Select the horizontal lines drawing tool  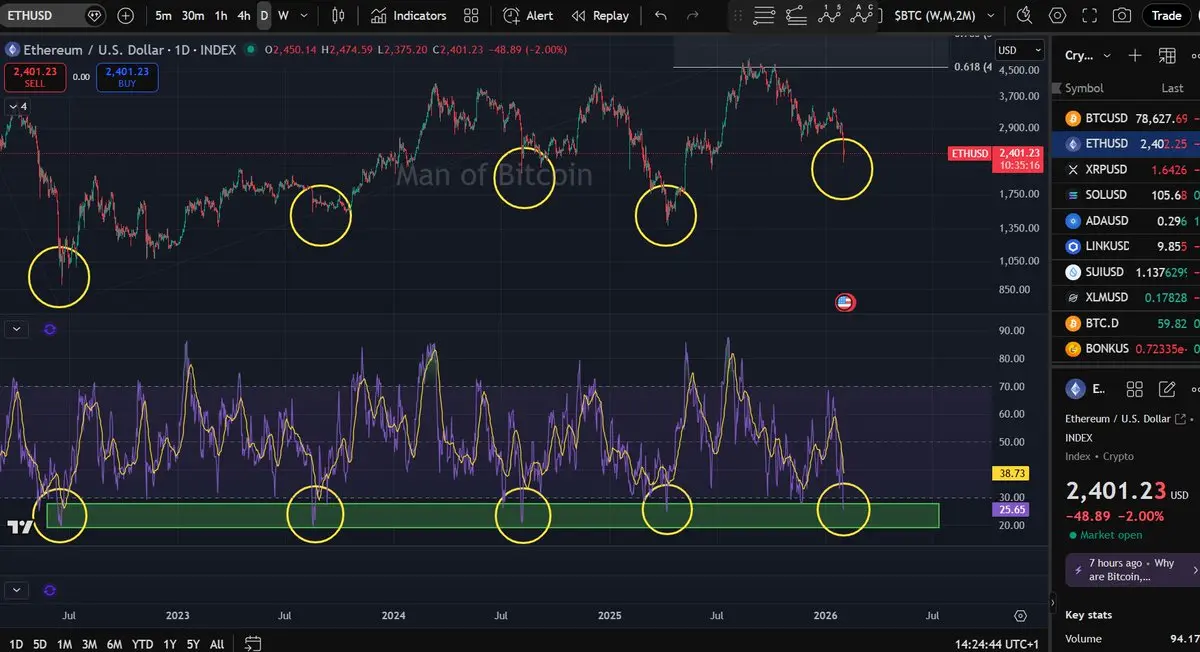[x=764, y=15]
